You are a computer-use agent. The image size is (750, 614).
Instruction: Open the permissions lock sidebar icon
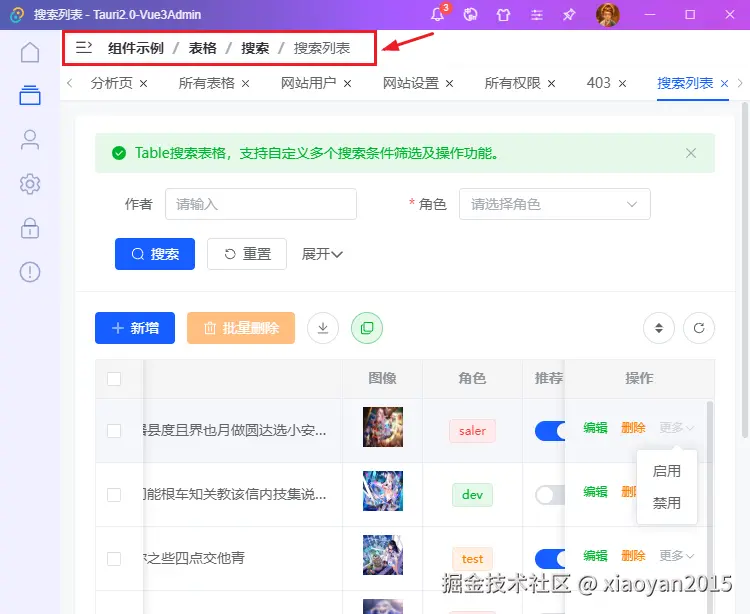tap(30, 228)
